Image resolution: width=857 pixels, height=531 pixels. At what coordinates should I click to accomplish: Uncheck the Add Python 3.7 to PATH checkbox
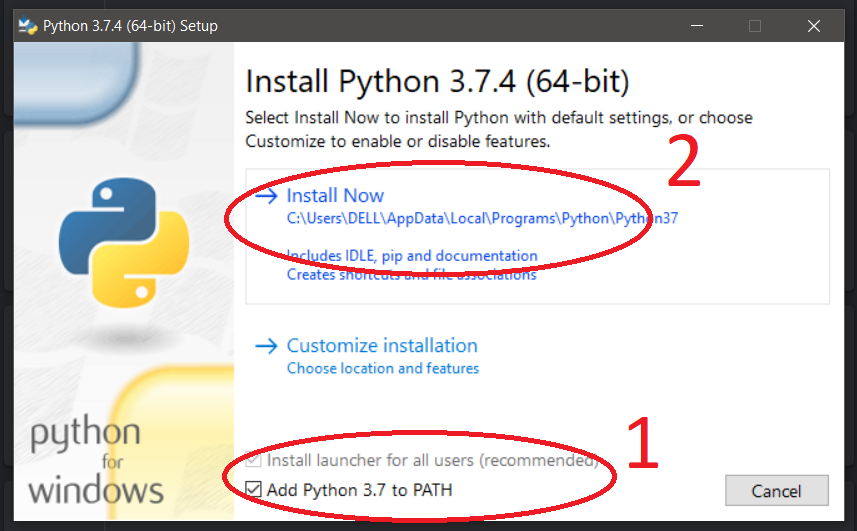[x=253, y=490]
